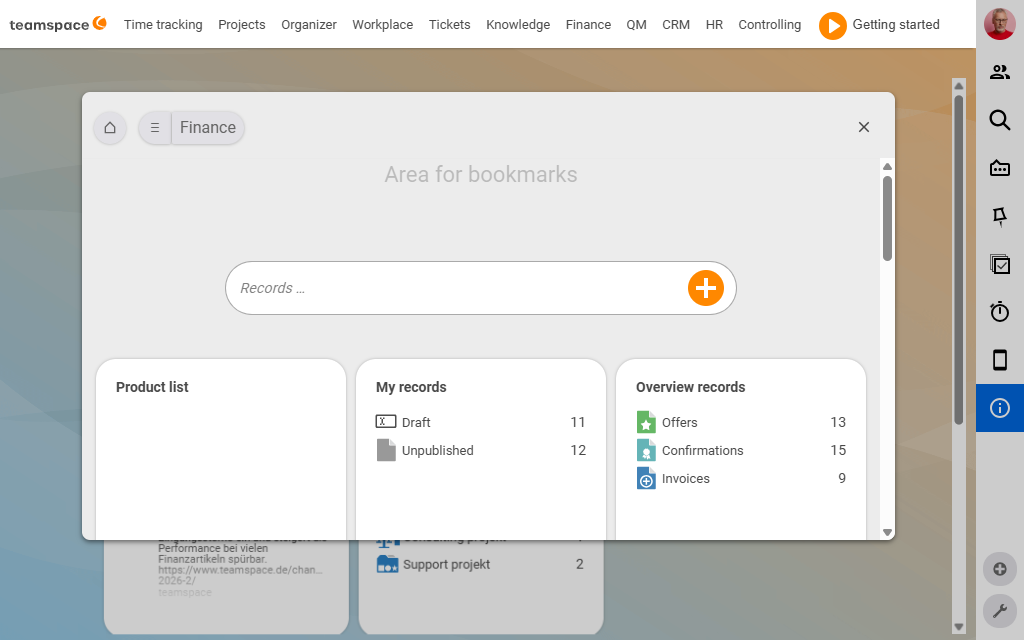
Task: Open Support projekt in background page
Action: [x=446, y=565]
